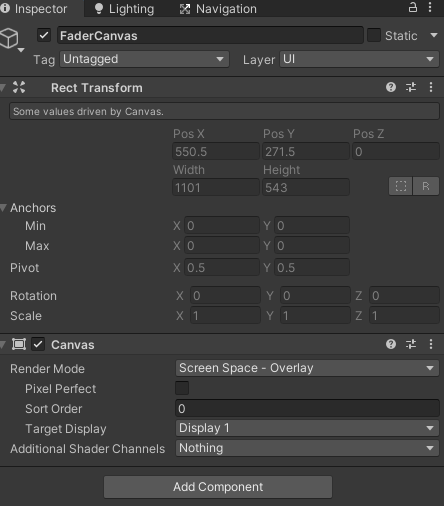This screenshot has height=506, width=444.
Task: Toggle blueprint mode button in Rect Transform
Action: (x=401, y=186)
